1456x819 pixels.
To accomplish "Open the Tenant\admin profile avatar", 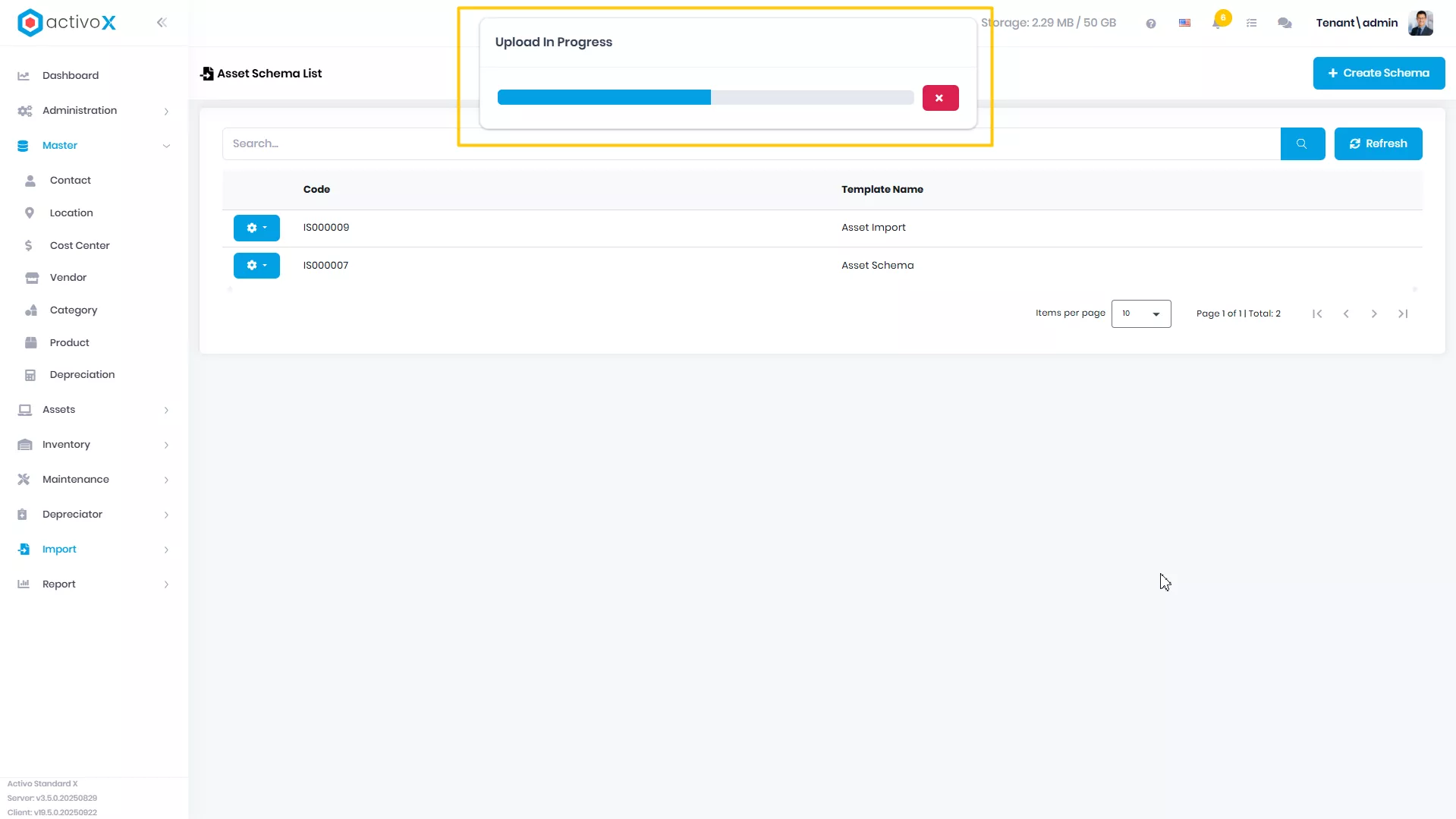I will click(x=1420, y=23).
